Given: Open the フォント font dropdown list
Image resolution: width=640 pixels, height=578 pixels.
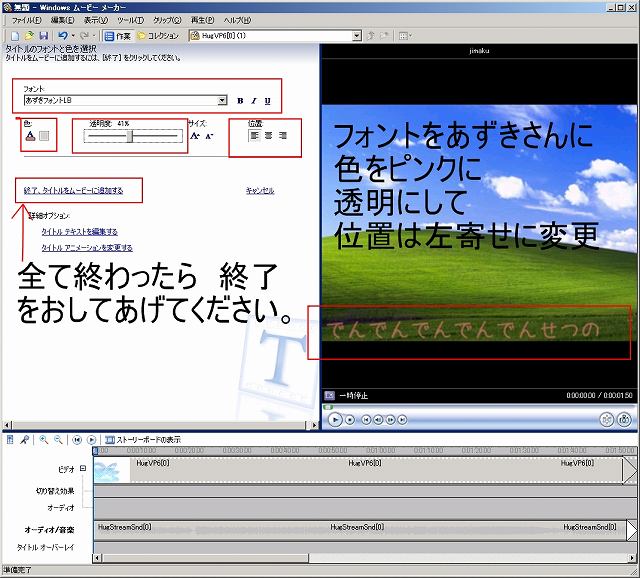Looking at the screenshot, I should 222,100.
